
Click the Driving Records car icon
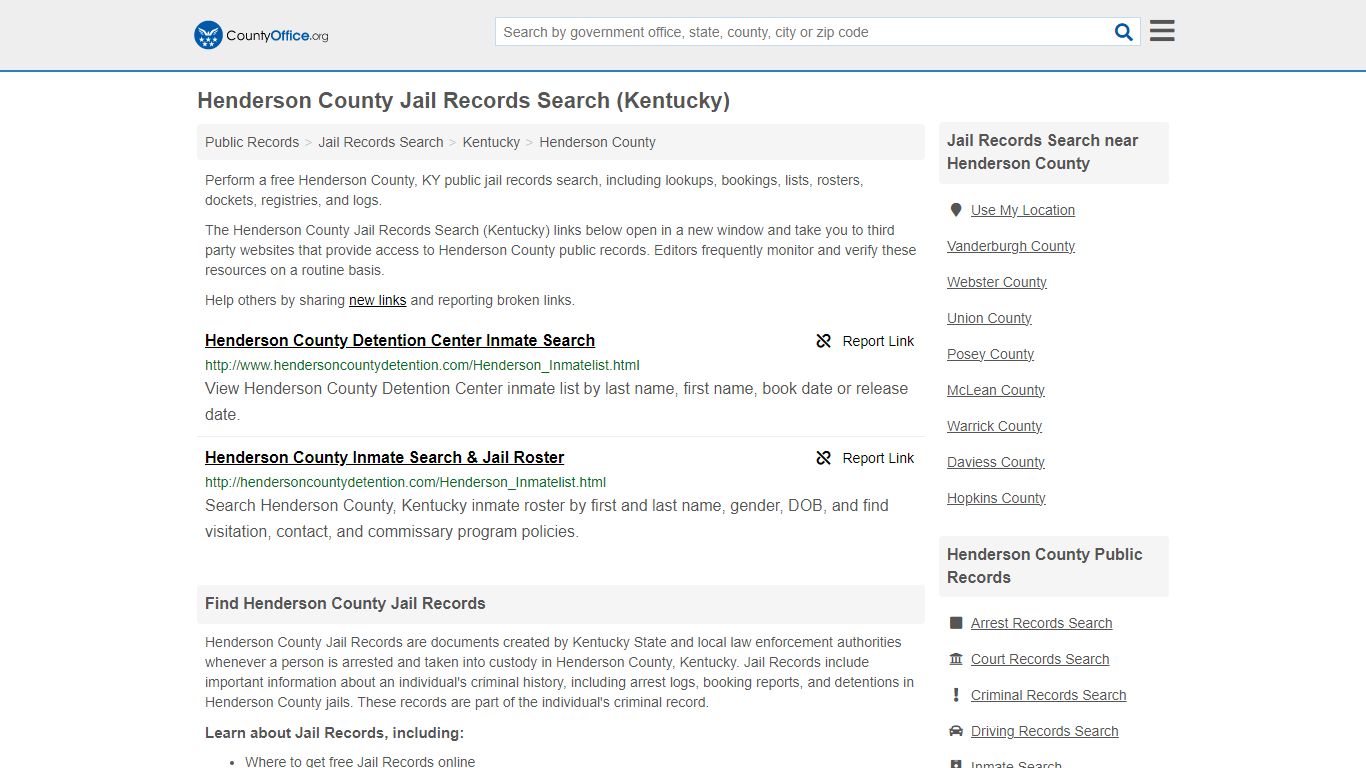[x=956, y=731]
